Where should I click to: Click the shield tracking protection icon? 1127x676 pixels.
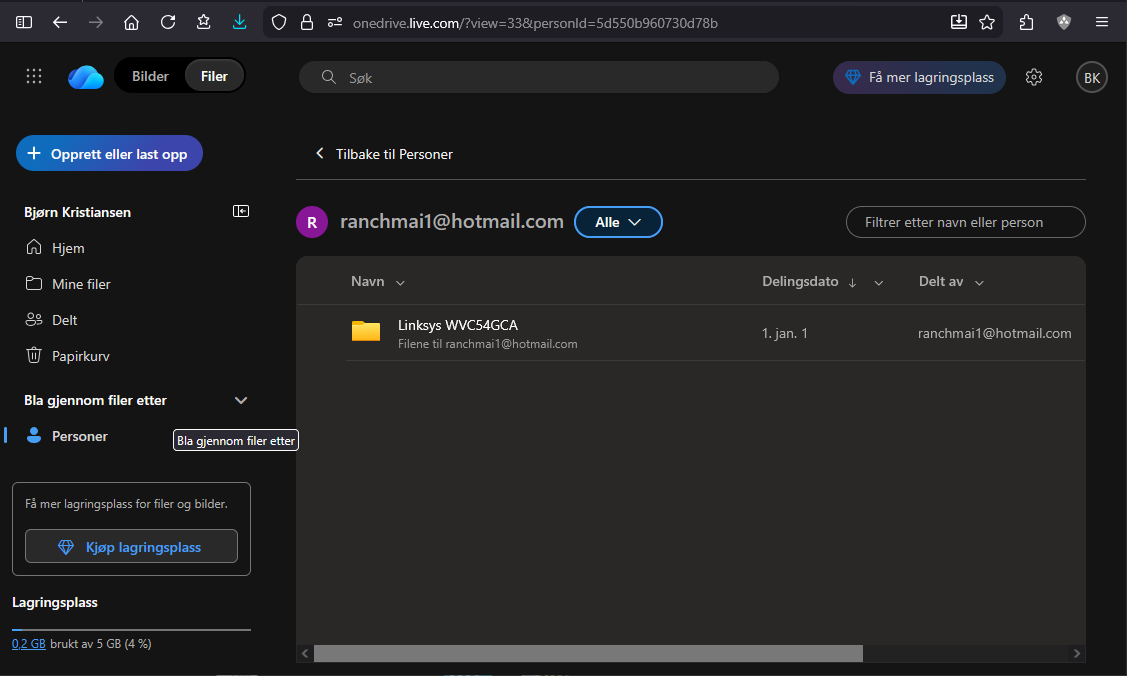[x=279, y=22]
